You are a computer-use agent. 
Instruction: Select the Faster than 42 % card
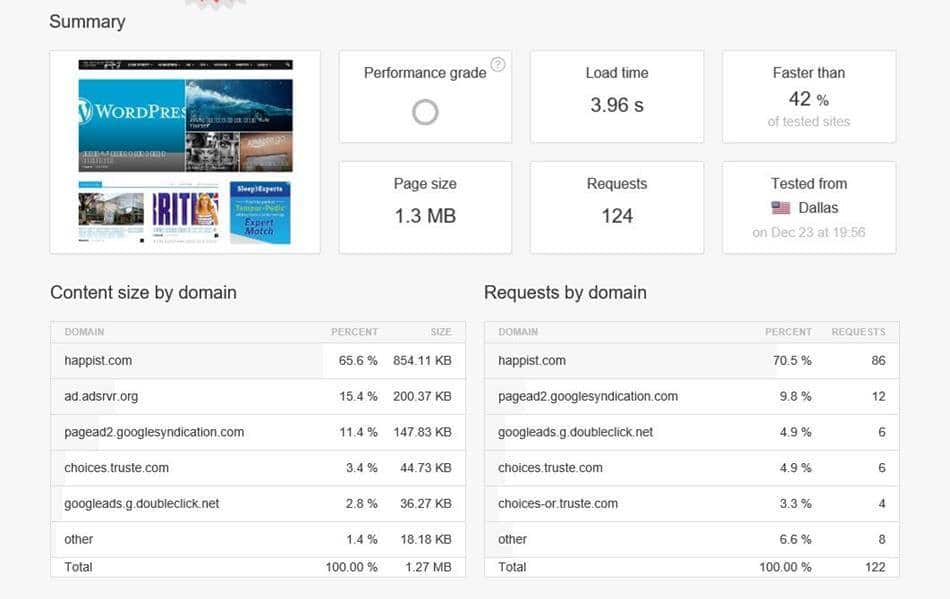(808, 96)
